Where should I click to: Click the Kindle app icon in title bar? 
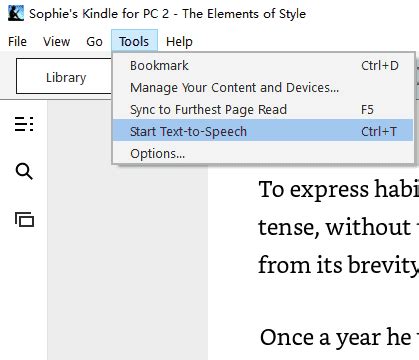point(16,13)
